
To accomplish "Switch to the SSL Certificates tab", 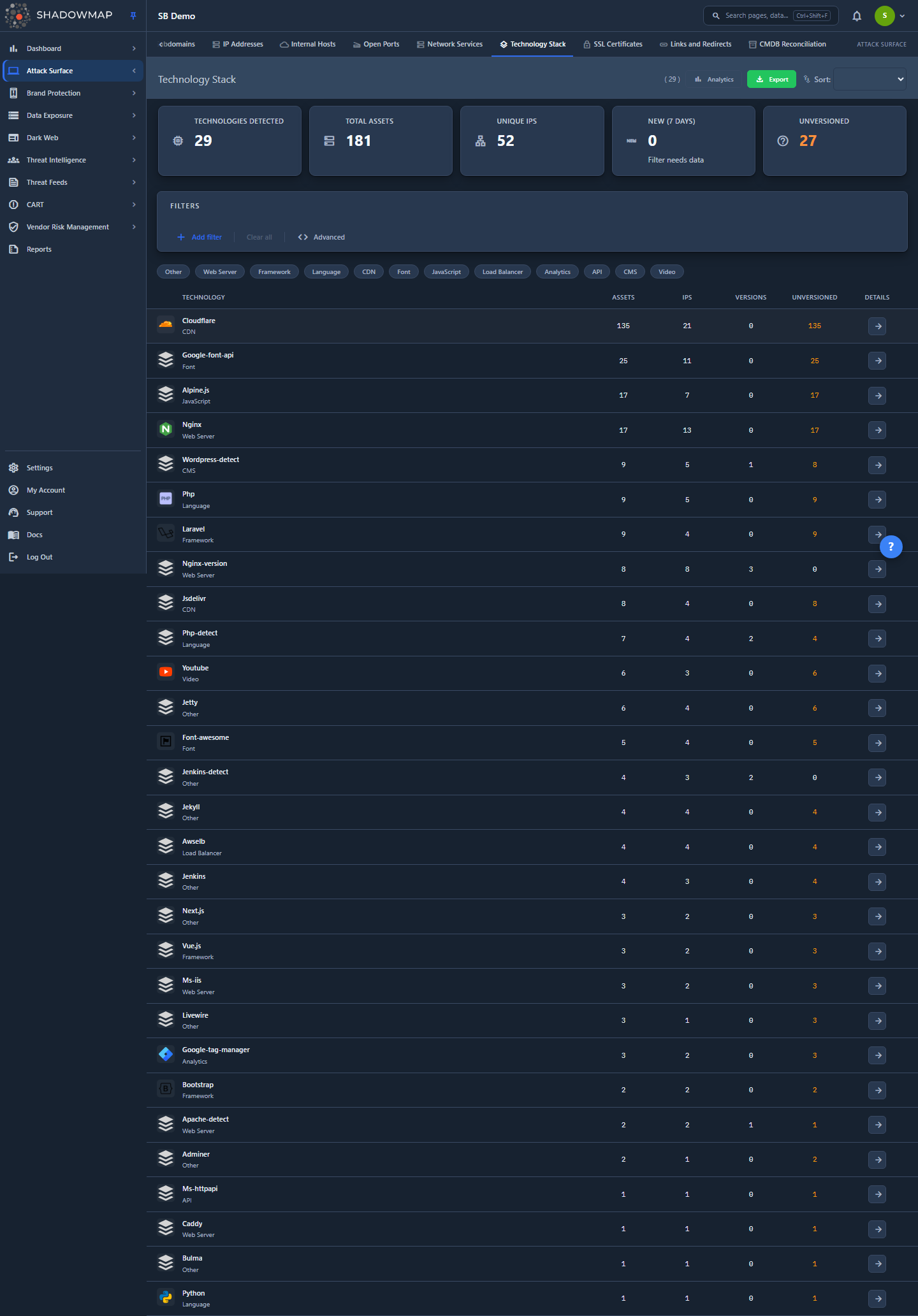I will click(613, 45).
